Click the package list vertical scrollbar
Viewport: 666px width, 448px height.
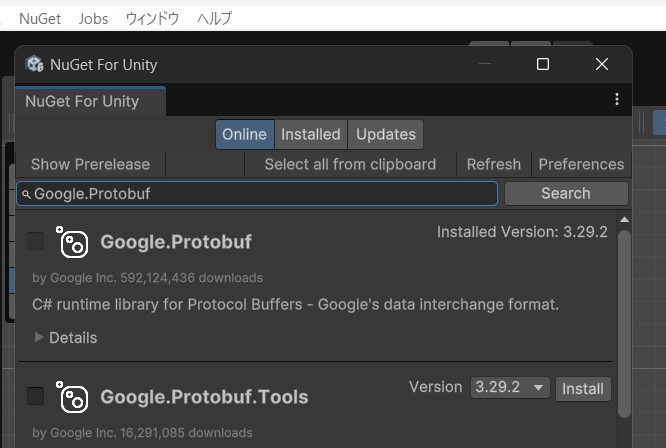coord(624,324)
